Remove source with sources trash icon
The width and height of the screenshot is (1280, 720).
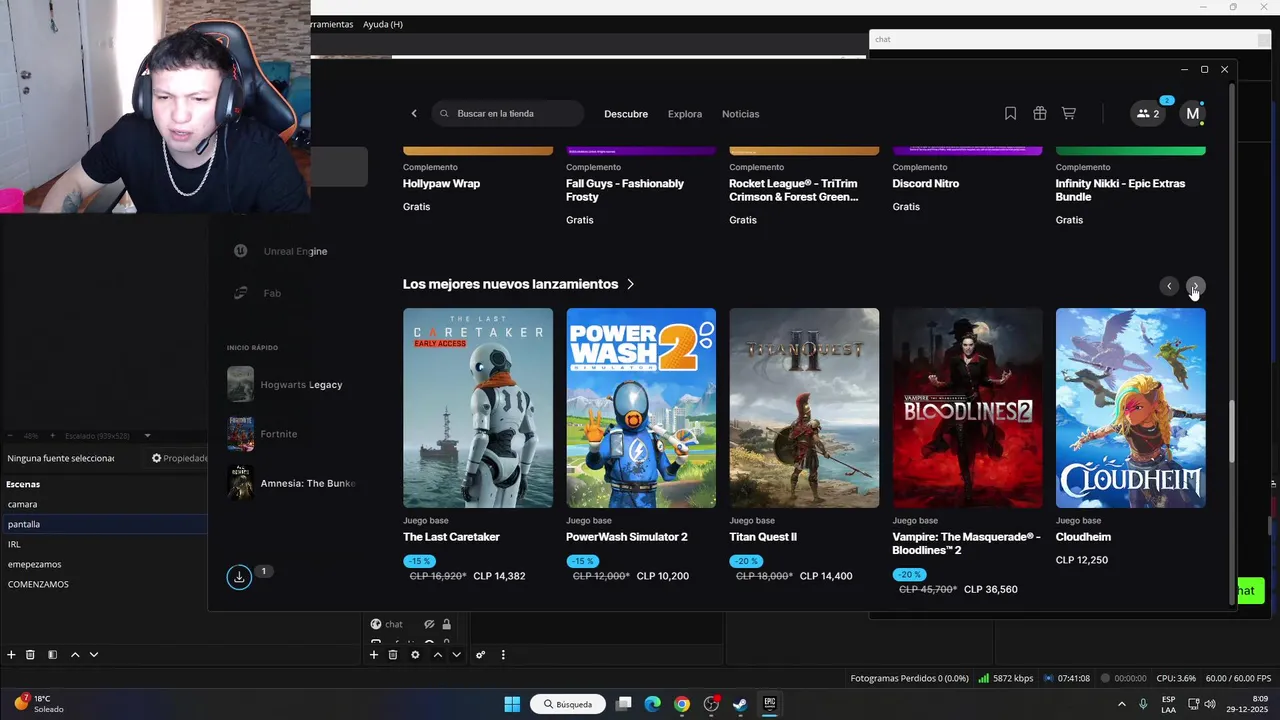(393, 655)
